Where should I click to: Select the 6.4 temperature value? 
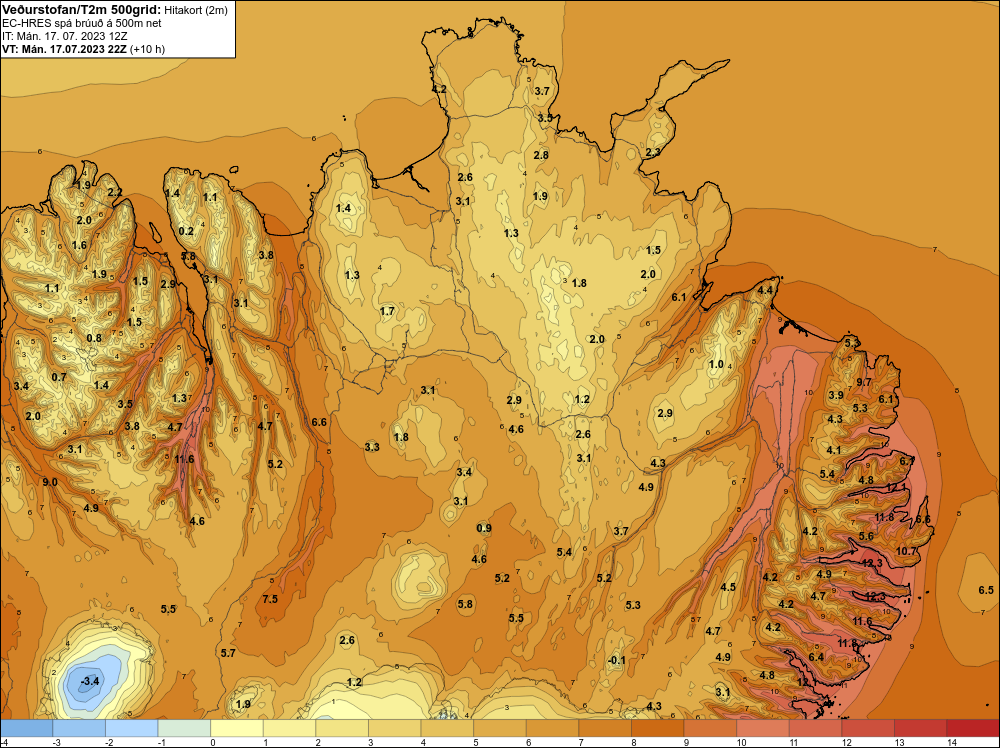816,657
